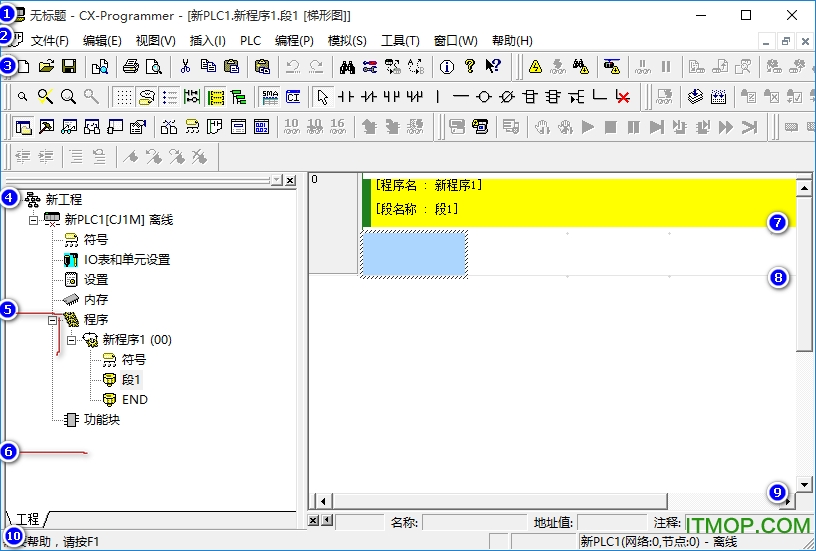Toggle the watch window button
The image size is (816, 551).
[69, 127]
